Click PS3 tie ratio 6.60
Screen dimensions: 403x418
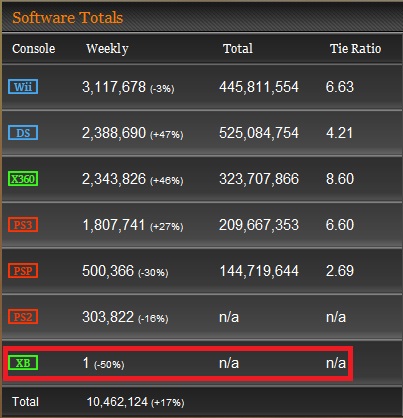[x=340, y=225]
